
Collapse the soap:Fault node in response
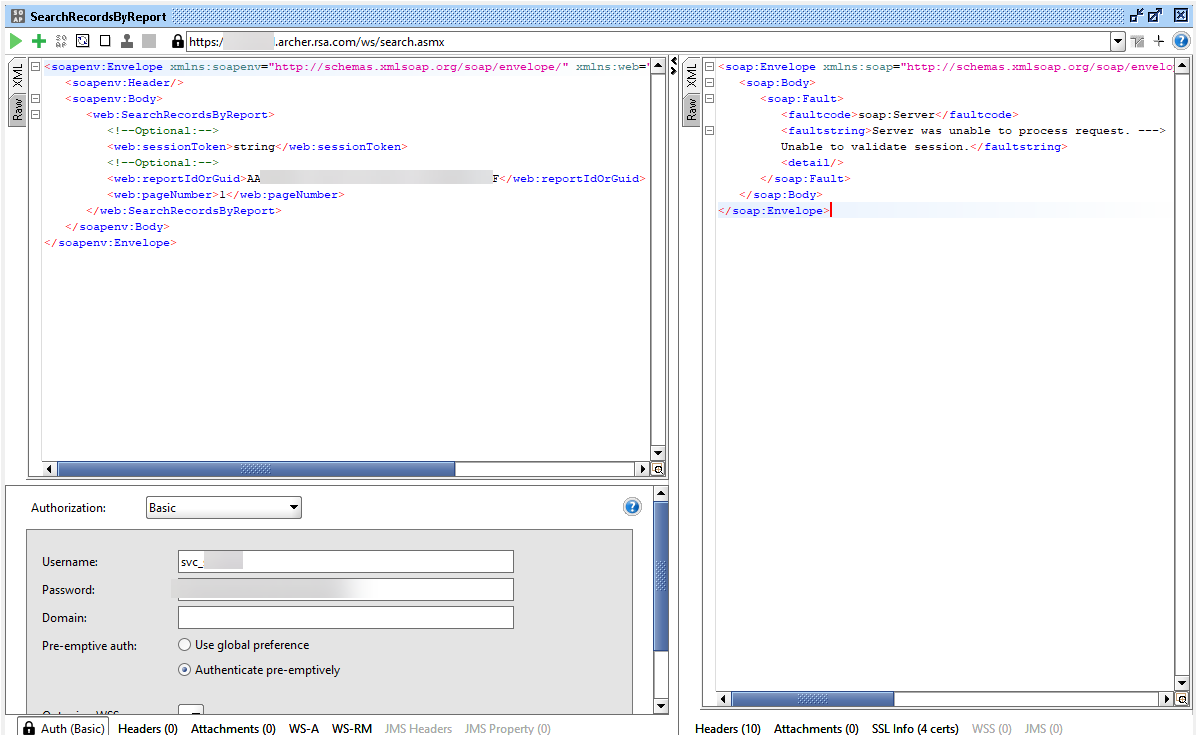click(x=709, y=98)
